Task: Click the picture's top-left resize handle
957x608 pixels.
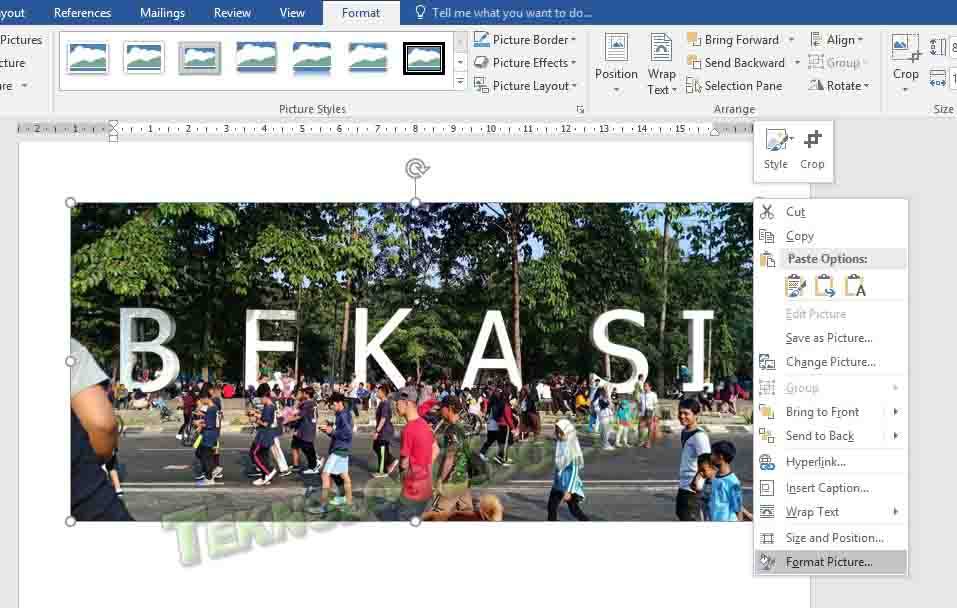Action: click(71, 203)
